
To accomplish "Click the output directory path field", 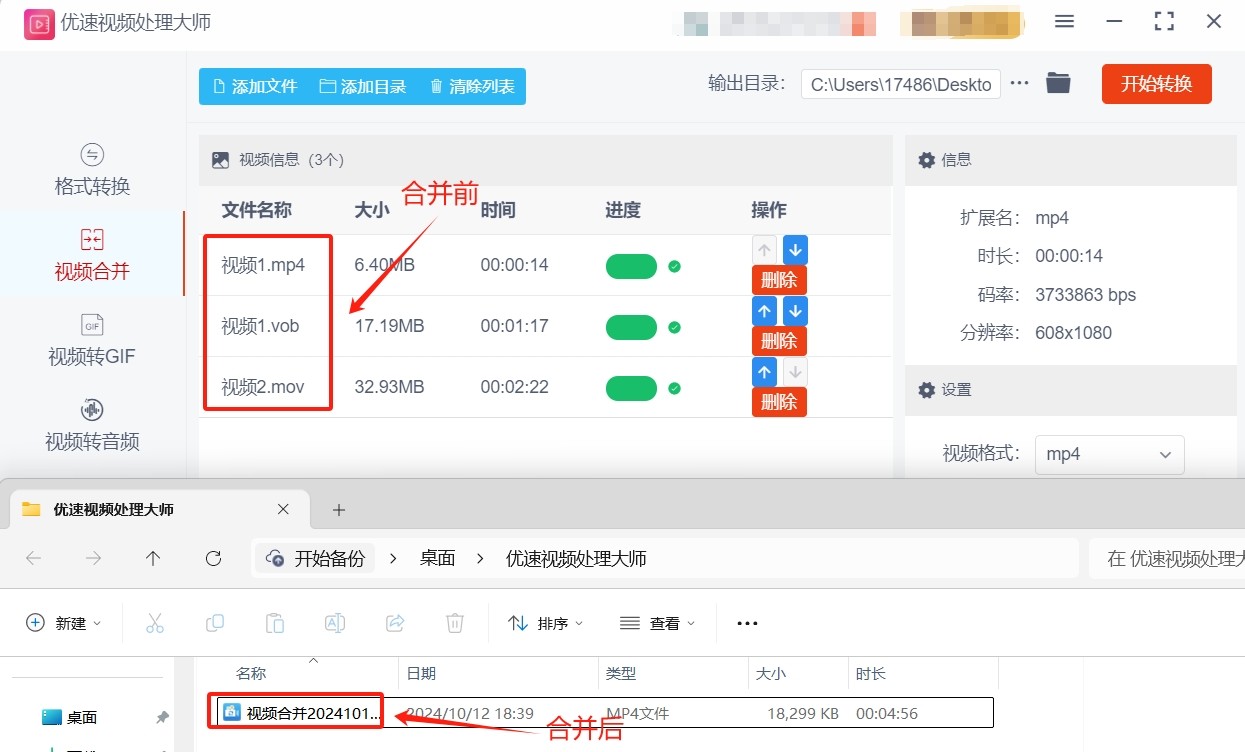I will [900, 85].
